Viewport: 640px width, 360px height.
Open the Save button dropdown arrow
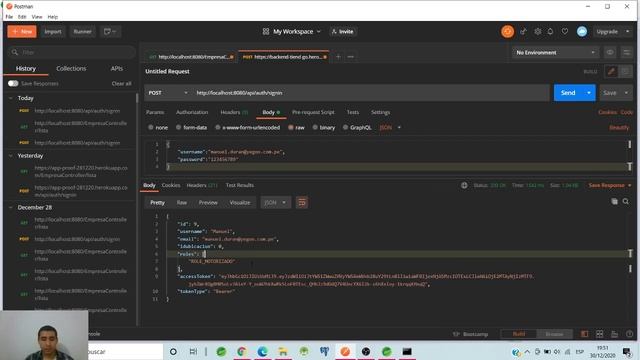(626, 93)
